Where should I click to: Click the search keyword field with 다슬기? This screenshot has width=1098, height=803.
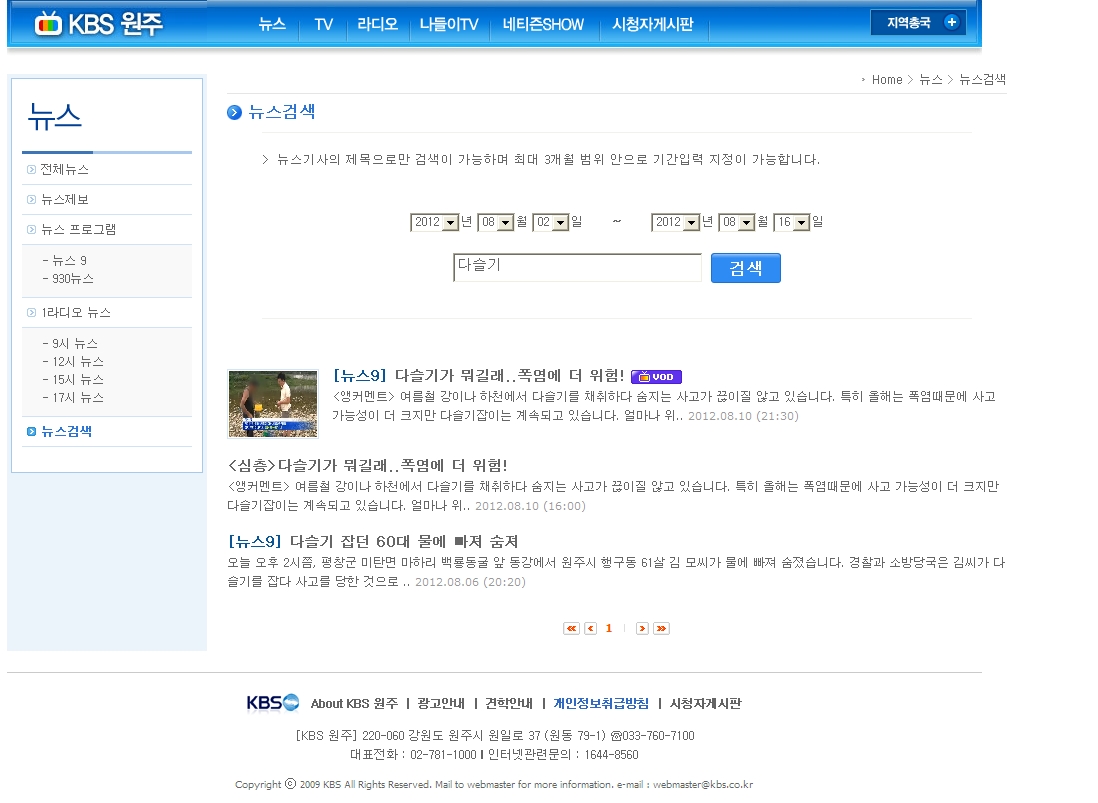pyautogui.click(x=577, y=267)
